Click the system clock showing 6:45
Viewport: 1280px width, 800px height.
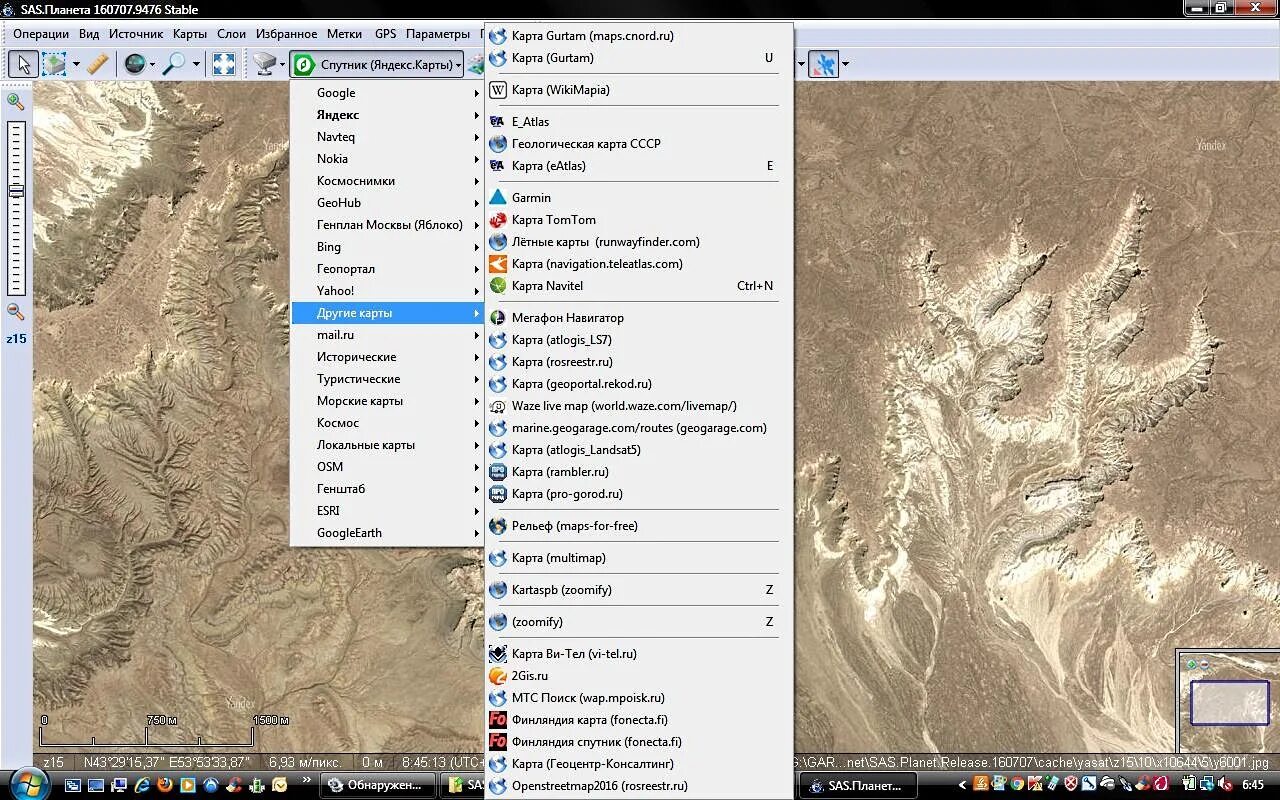[x=1252, y=786]
